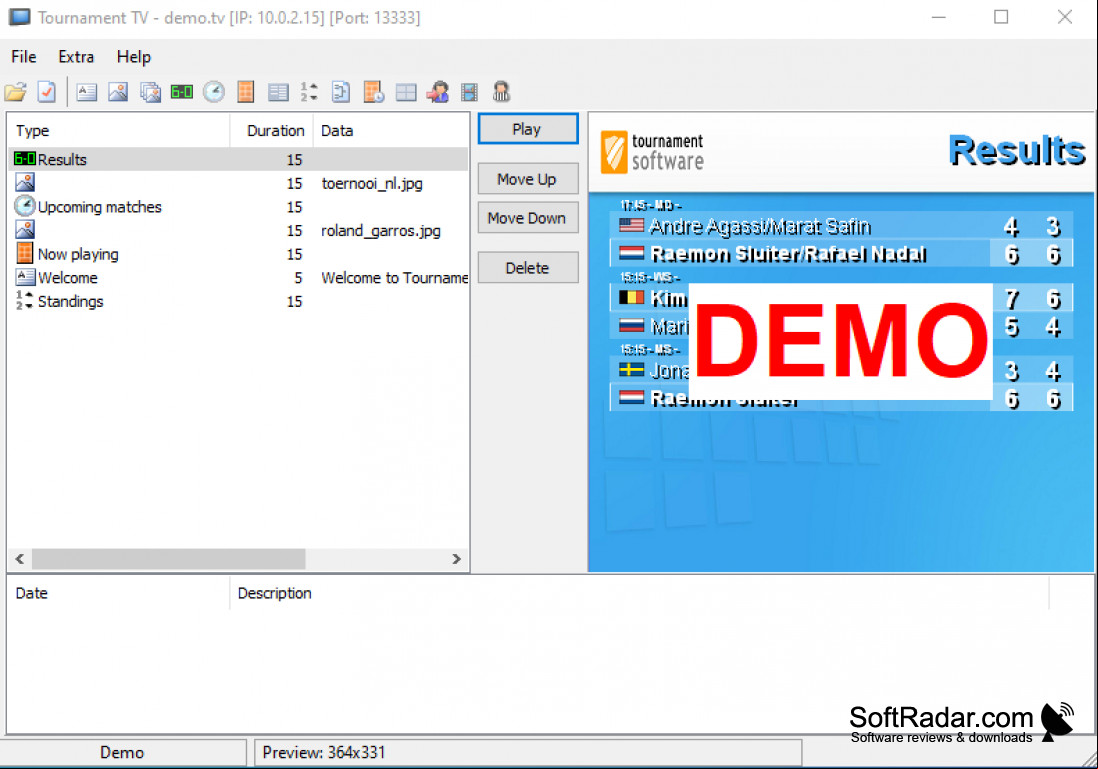Click the playlist scrollbar right arrow

457,559
